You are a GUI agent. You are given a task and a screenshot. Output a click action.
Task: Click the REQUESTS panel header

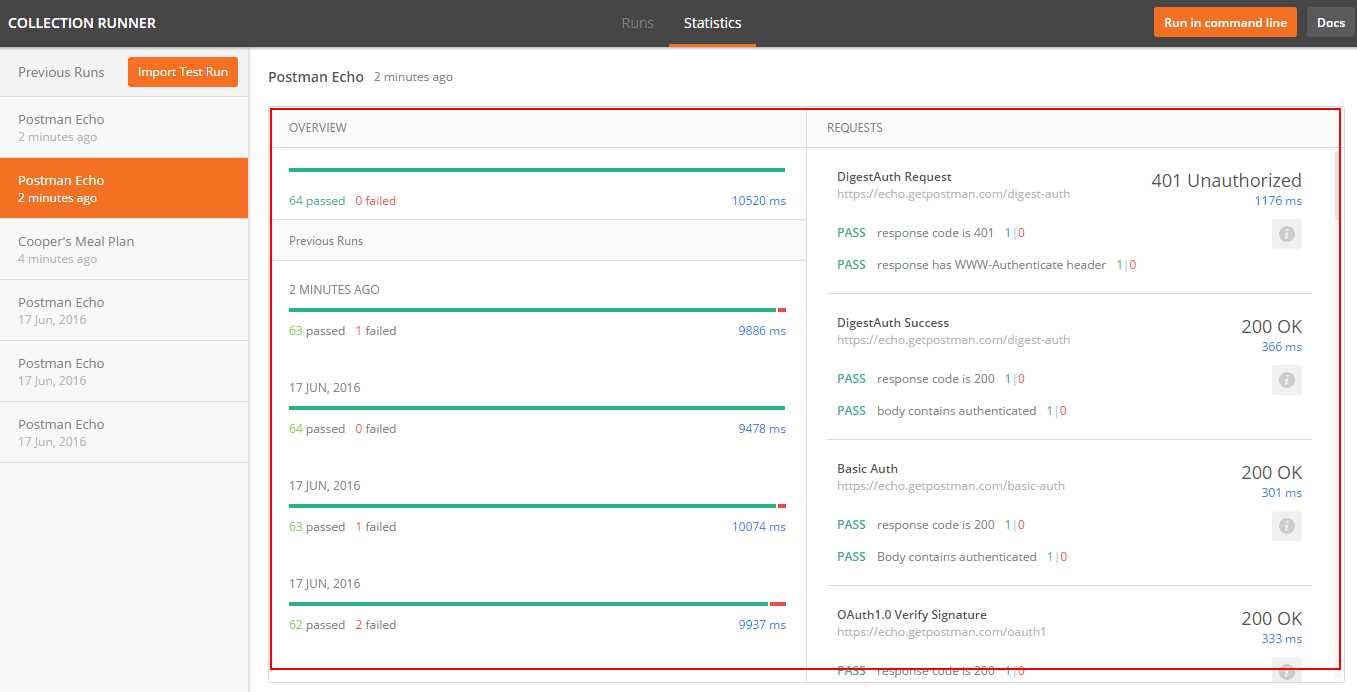pyautogui.click(x=855, y=128)
